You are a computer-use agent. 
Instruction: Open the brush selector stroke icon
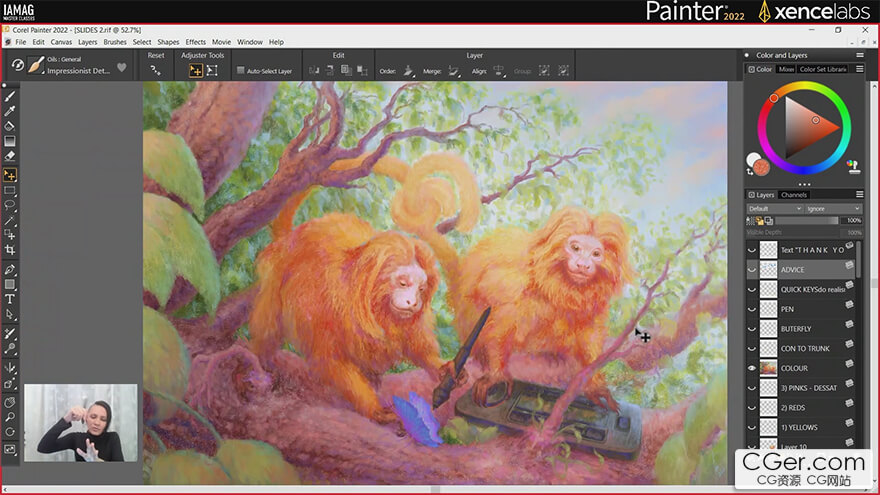pos(36,65)
